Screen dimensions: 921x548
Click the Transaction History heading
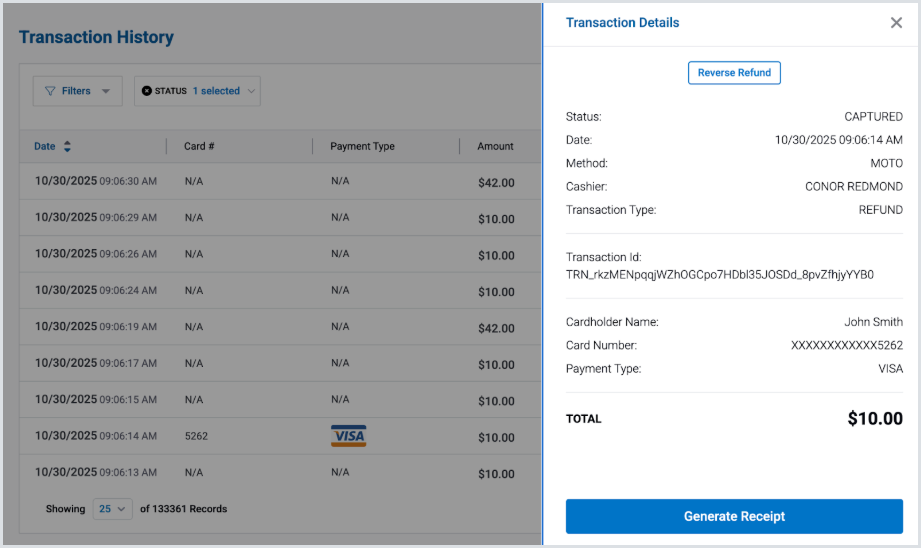click(96, 38)
